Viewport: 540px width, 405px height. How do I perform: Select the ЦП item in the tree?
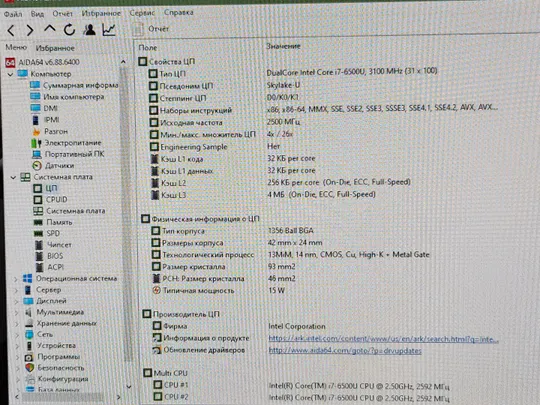[x=45, y=188]
